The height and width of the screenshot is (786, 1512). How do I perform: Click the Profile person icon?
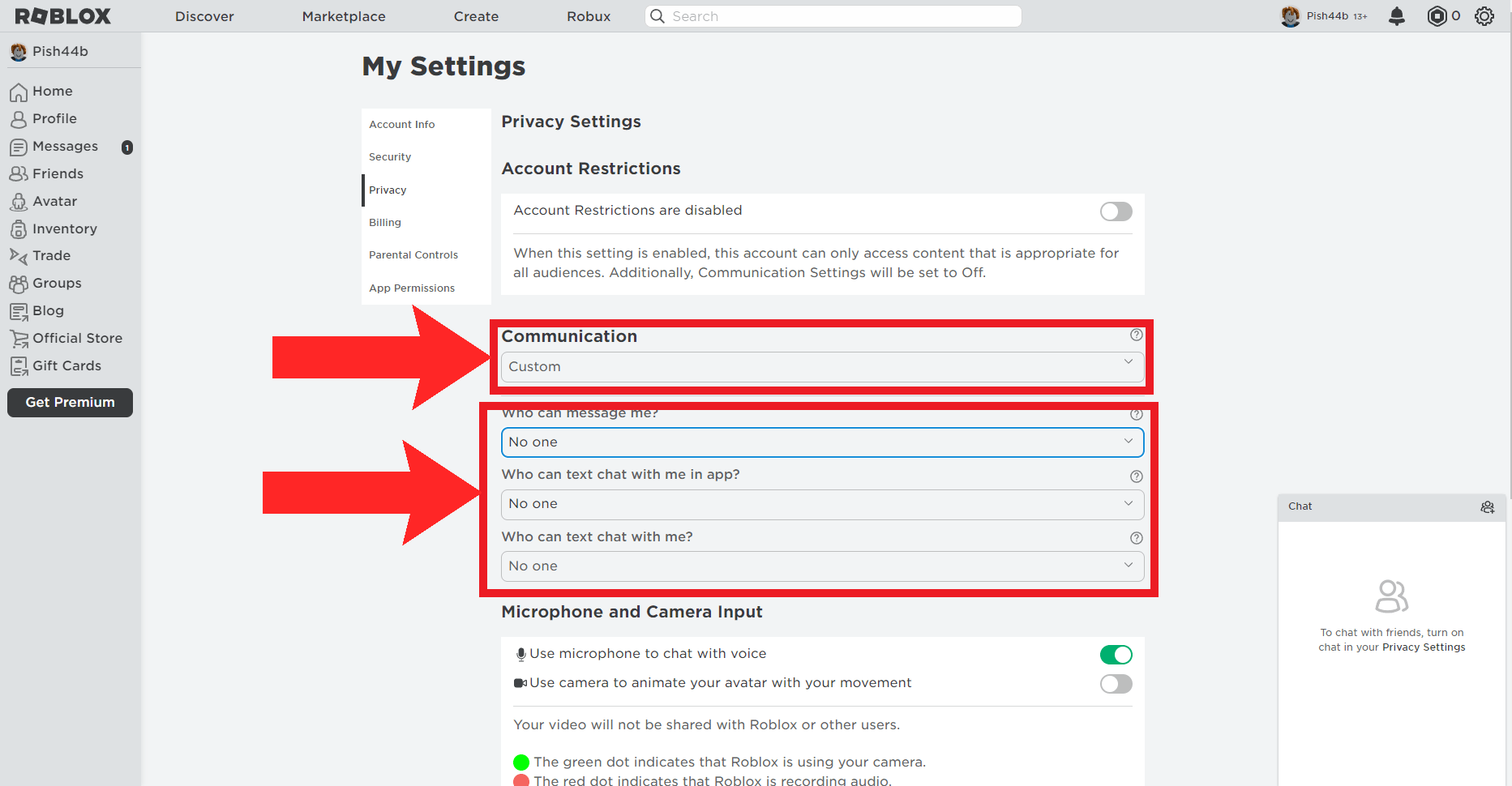click(19, 119)
